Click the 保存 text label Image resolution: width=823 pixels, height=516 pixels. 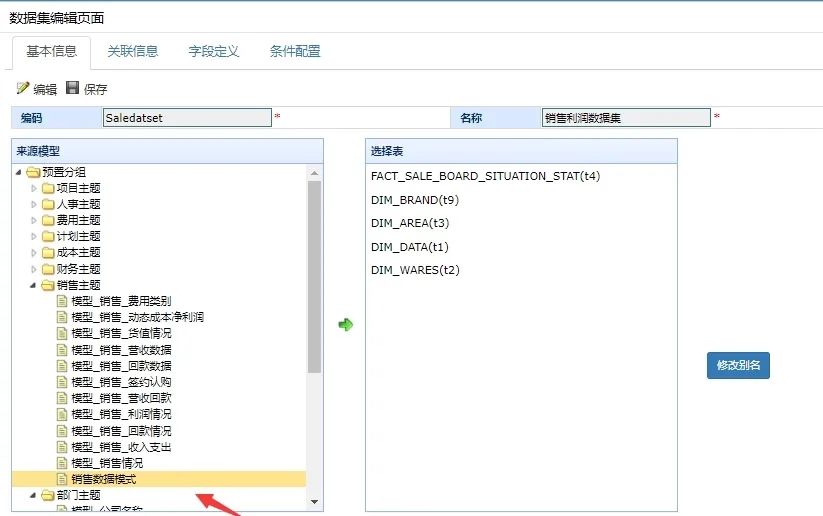click(x=96, y=90)
